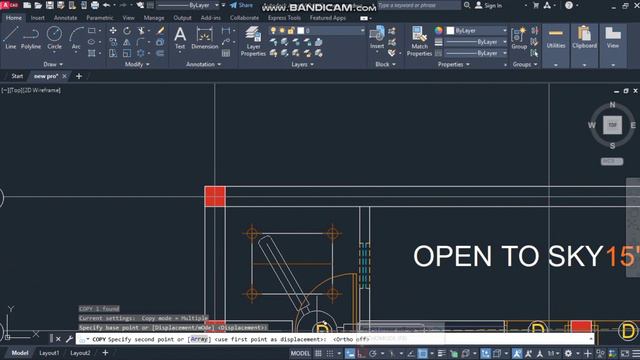
Task: Toggle drawing grid display in status bar
Action: [x=318, y=353]
